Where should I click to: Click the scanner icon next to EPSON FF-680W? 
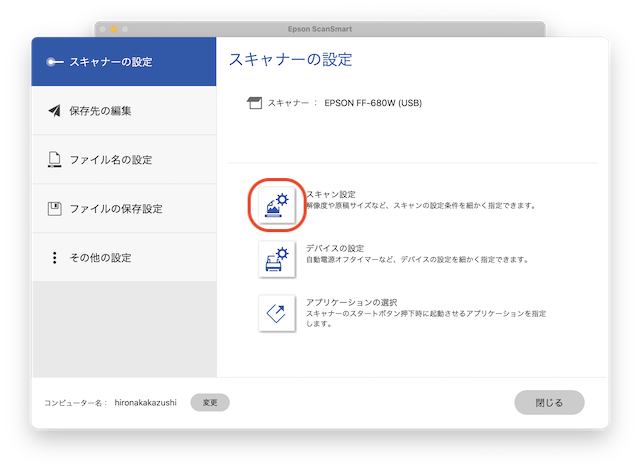(x=254, y=103)
